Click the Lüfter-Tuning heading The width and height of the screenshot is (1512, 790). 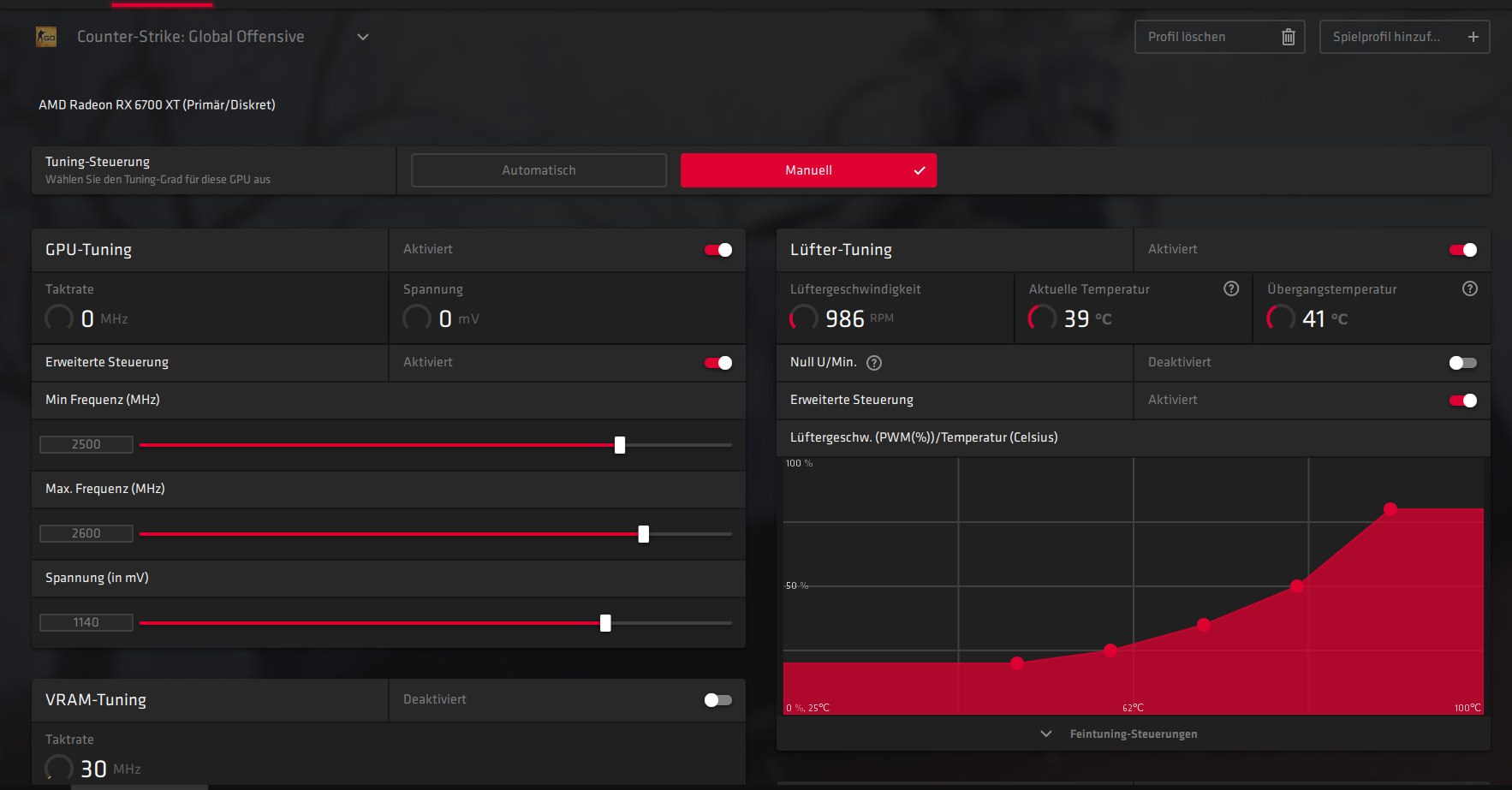point(841,250)
